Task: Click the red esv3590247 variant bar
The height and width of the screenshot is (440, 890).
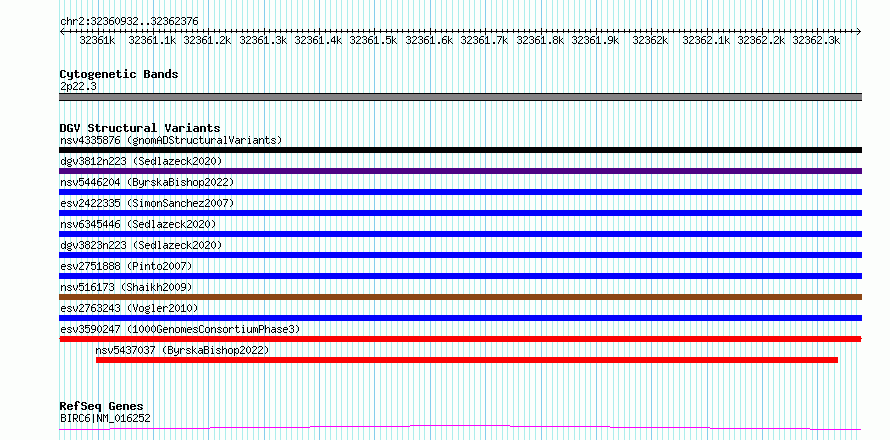Action: (x=460, y=339)
